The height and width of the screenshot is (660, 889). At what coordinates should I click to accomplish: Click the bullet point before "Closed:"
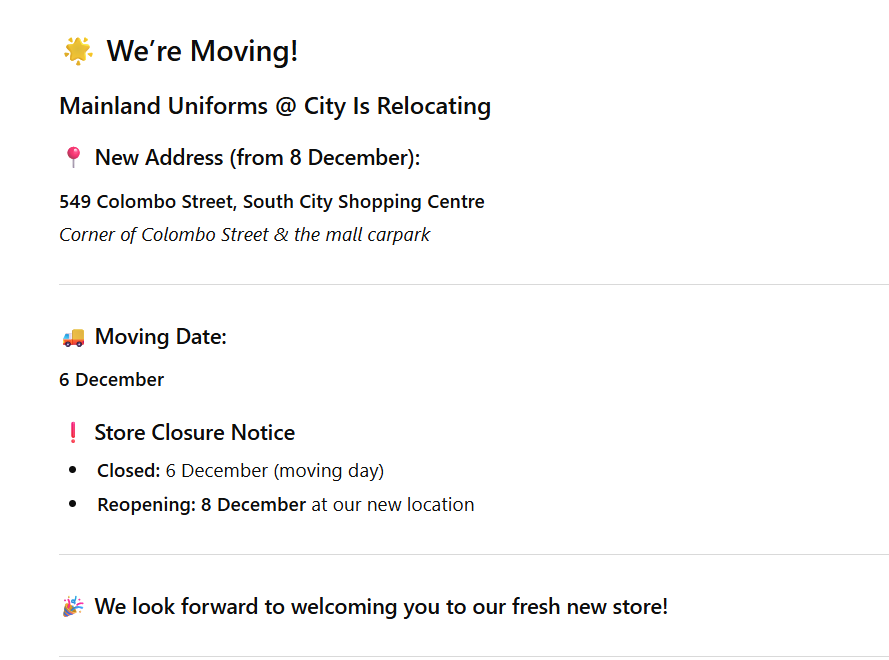[72, 470]
